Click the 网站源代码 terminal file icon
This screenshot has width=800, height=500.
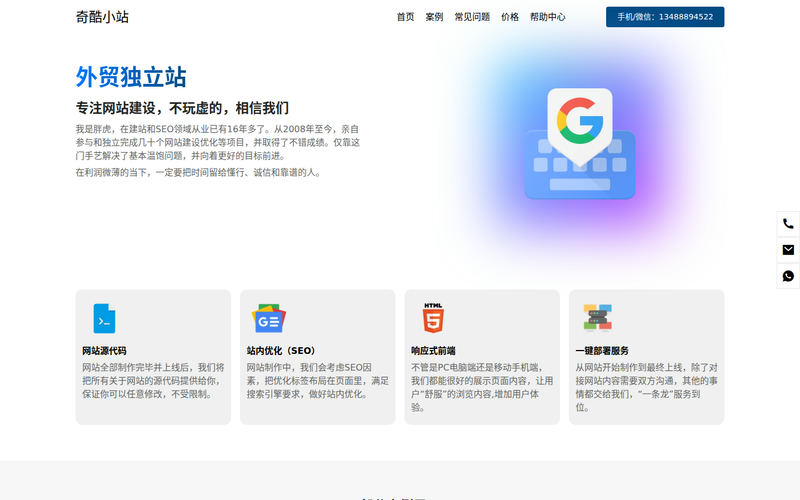pyautogui.click(x=104, y=318)
